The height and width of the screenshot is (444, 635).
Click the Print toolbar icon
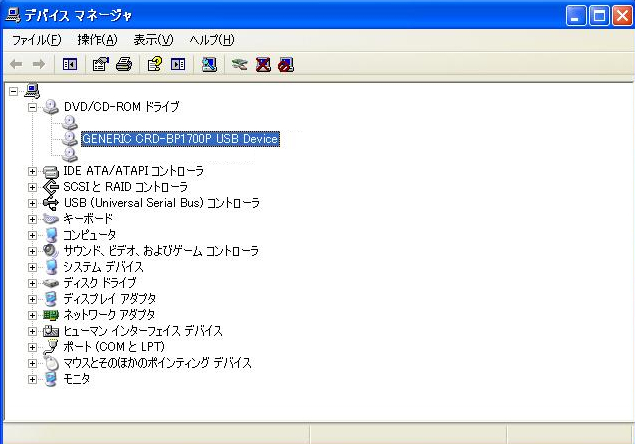(124, 64)
